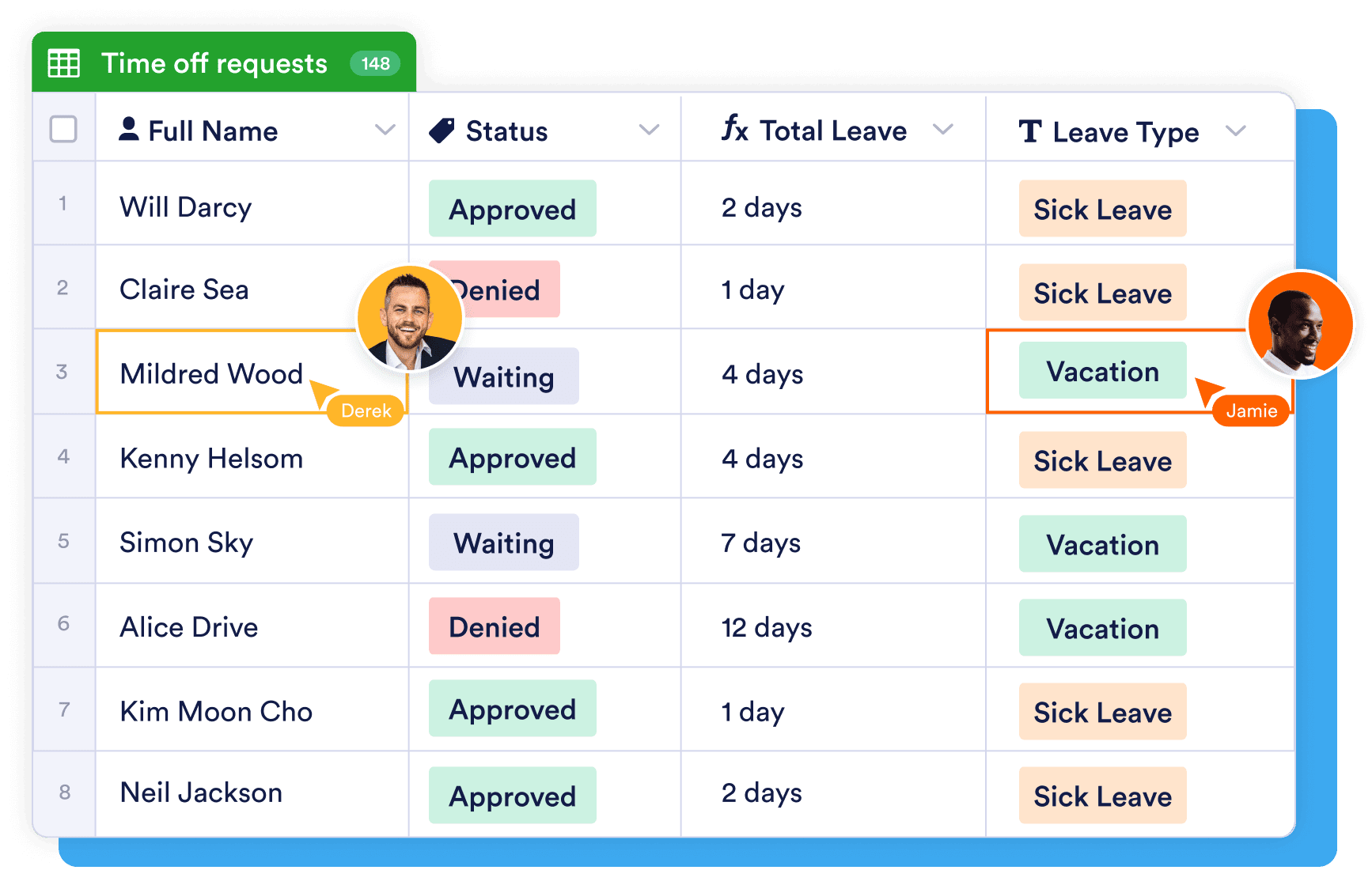Click Derek's profile photo avatar
This screenshot has width=1372, height=870.
coord(409,318)
